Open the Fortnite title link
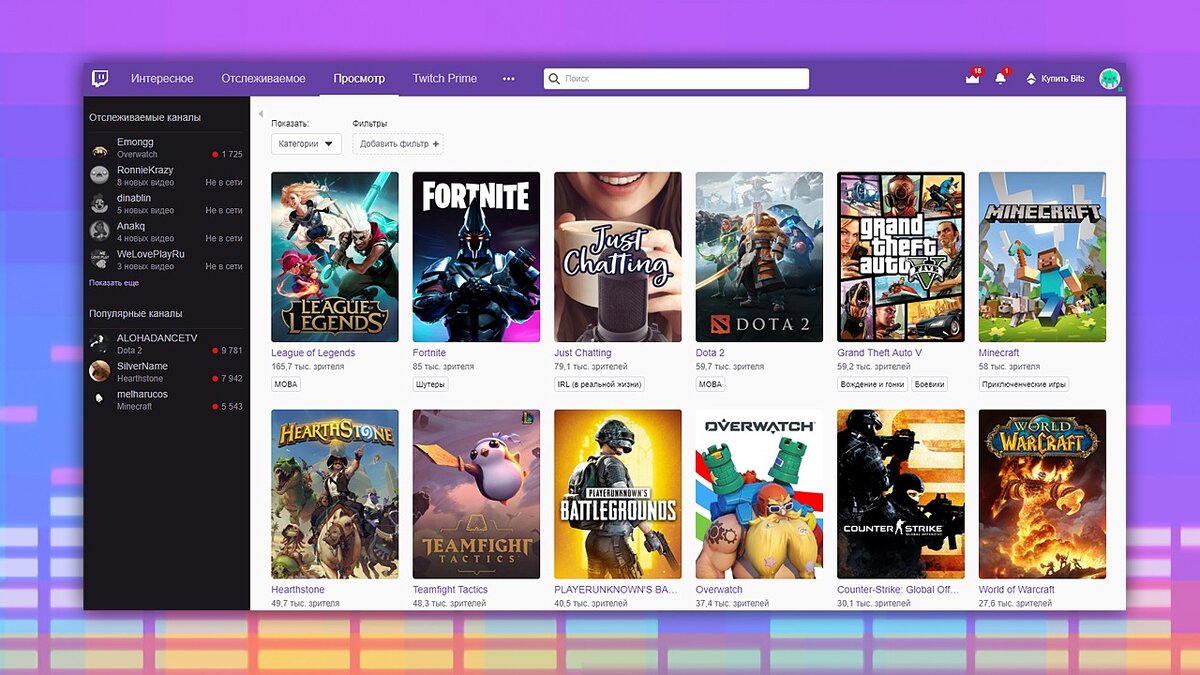 coord(429,353)
